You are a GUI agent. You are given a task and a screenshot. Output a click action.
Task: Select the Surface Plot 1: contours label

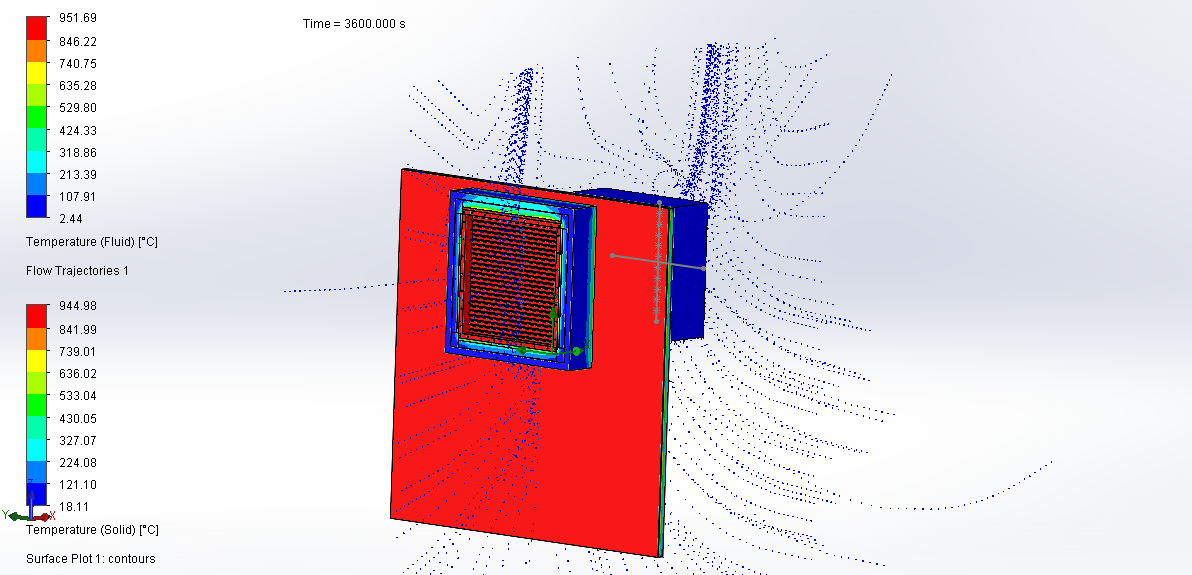pyautogui.click(x=90, y=558)
